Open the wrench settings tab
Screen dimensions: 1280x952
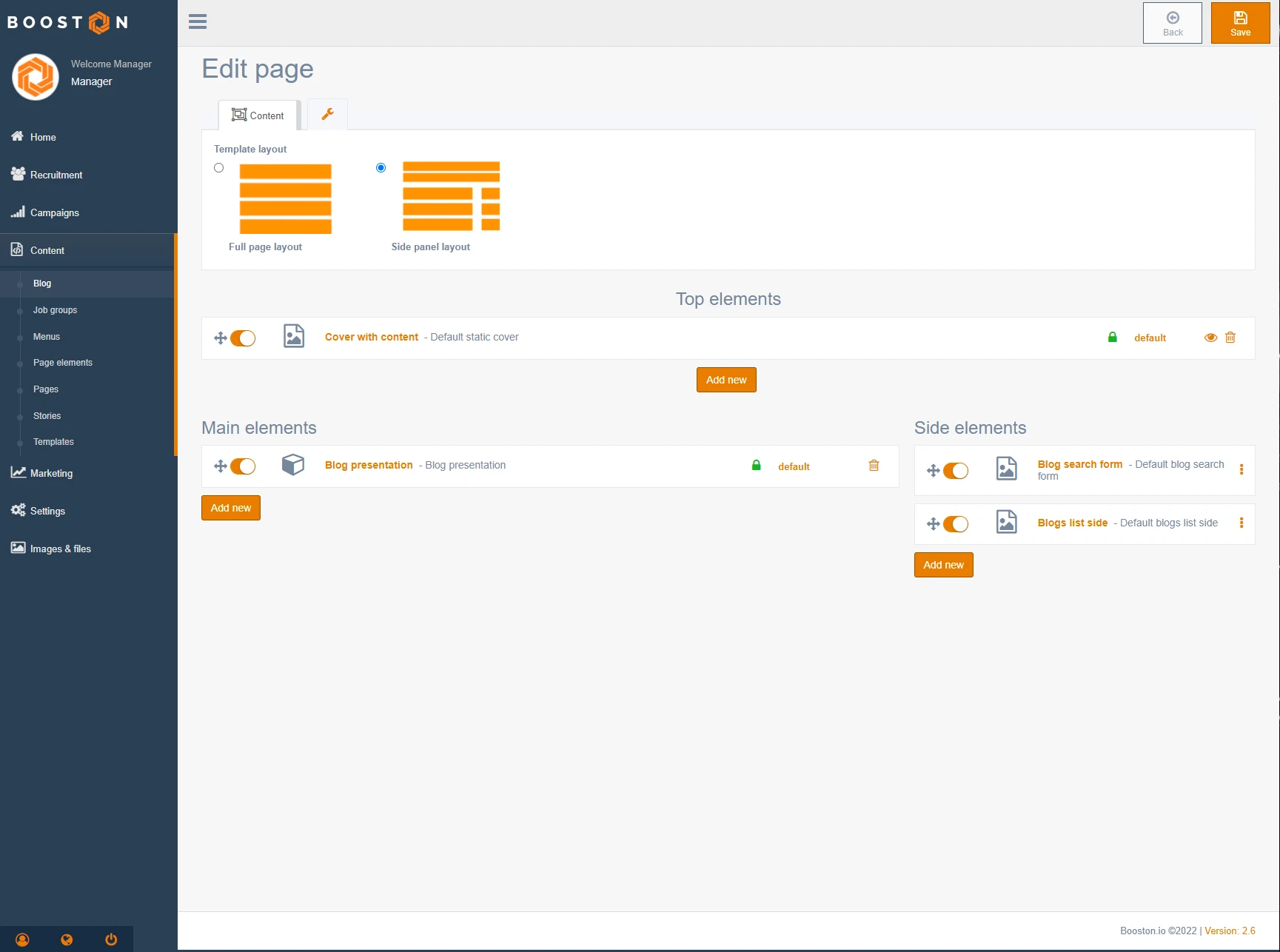[x=327, y=115]
